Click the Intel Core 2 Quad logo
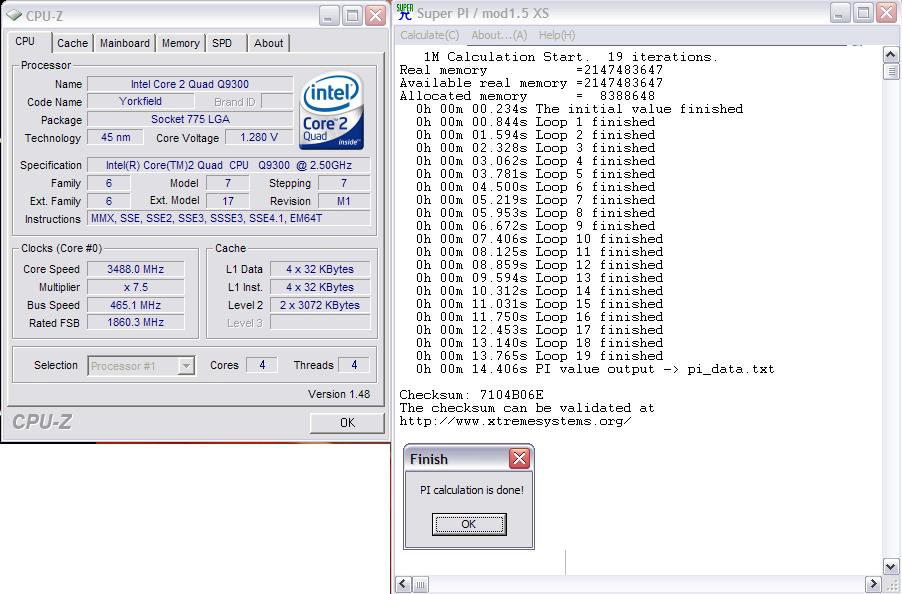 tap(331, 110)
